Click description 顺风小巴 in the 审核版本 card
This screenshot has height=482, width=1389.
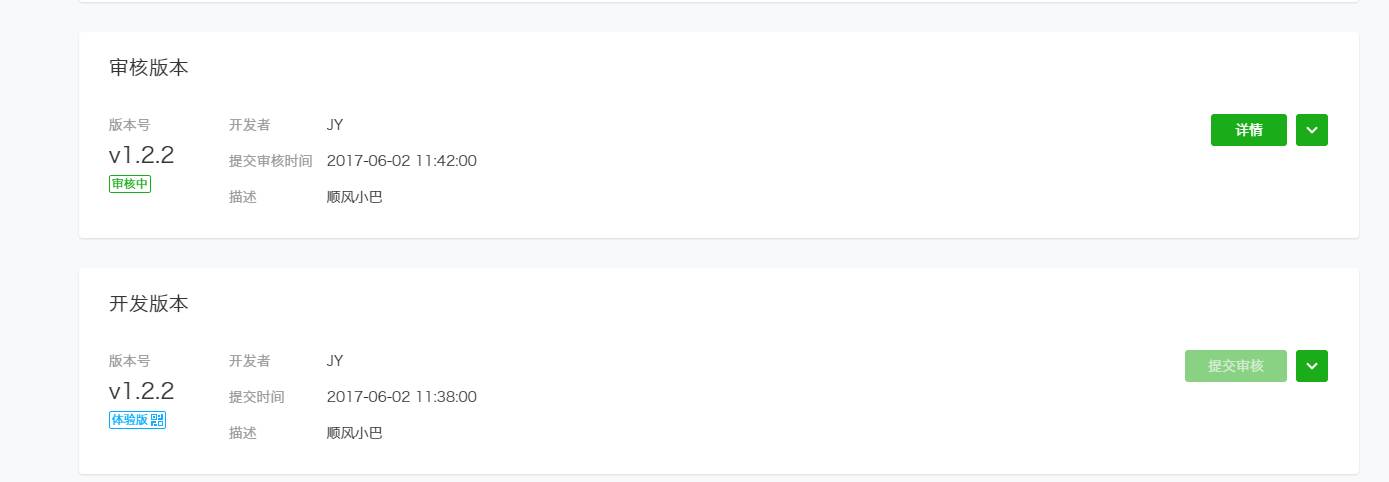tap(354, 197)
